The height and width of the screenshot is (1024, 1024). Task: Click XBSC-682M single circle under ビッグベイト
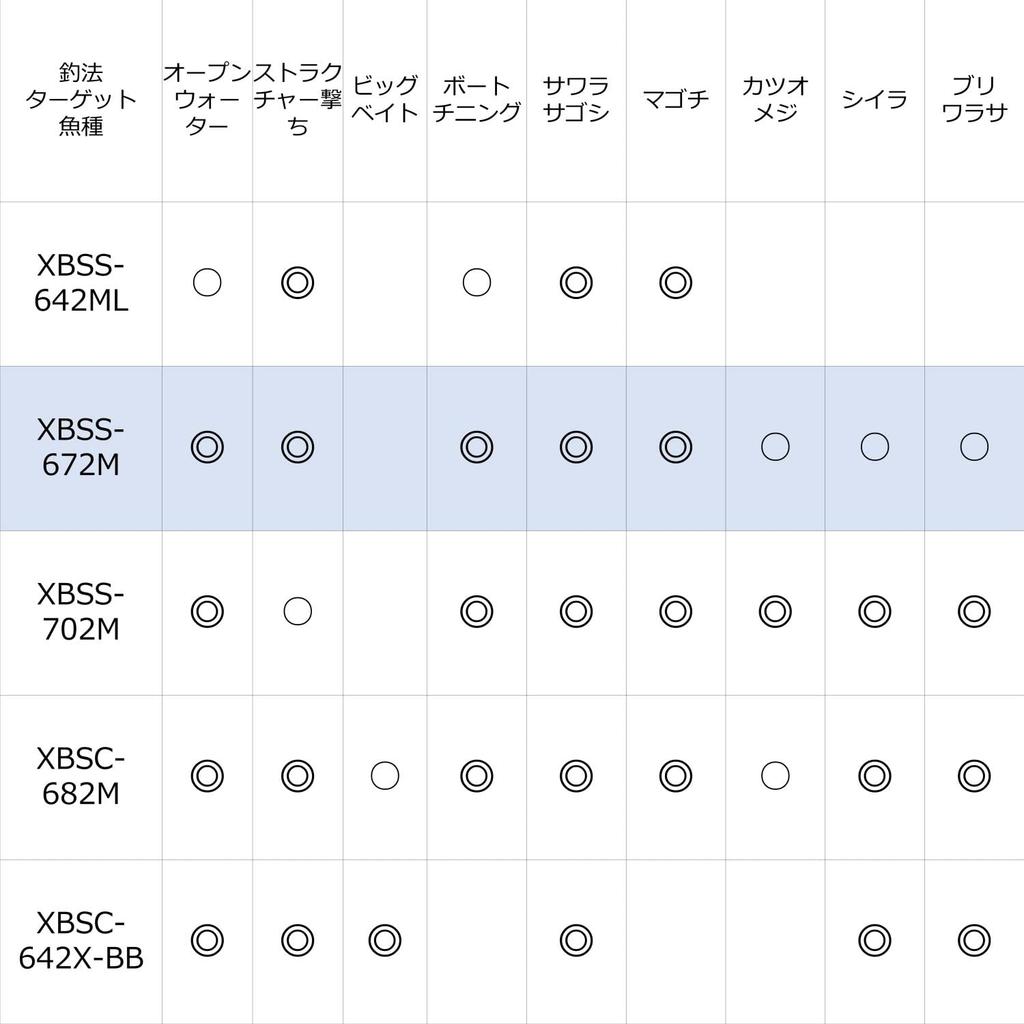[x=385, y=775]
